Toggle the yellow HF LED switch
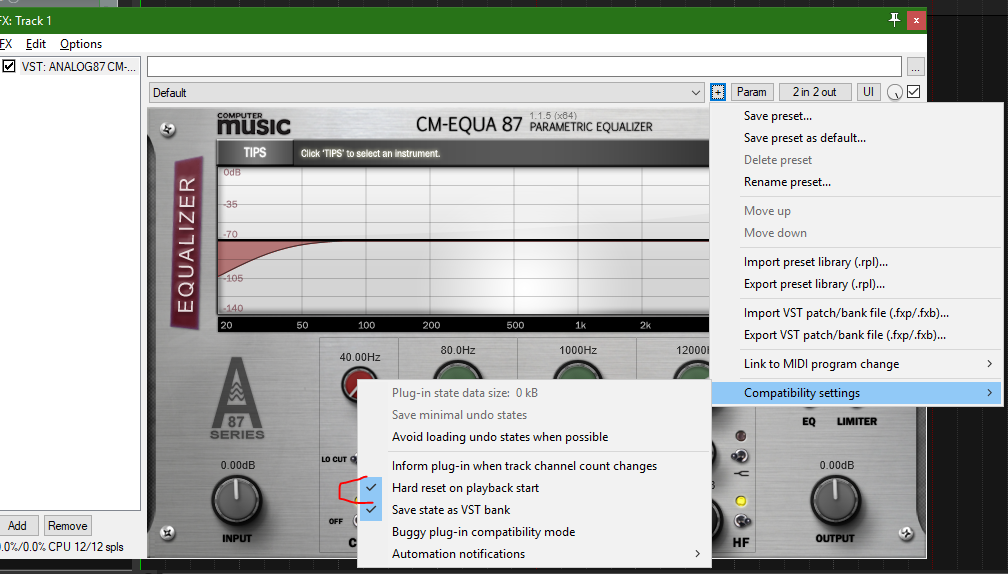This screenshot has width=1008, height=574. (x=741, y=501)
